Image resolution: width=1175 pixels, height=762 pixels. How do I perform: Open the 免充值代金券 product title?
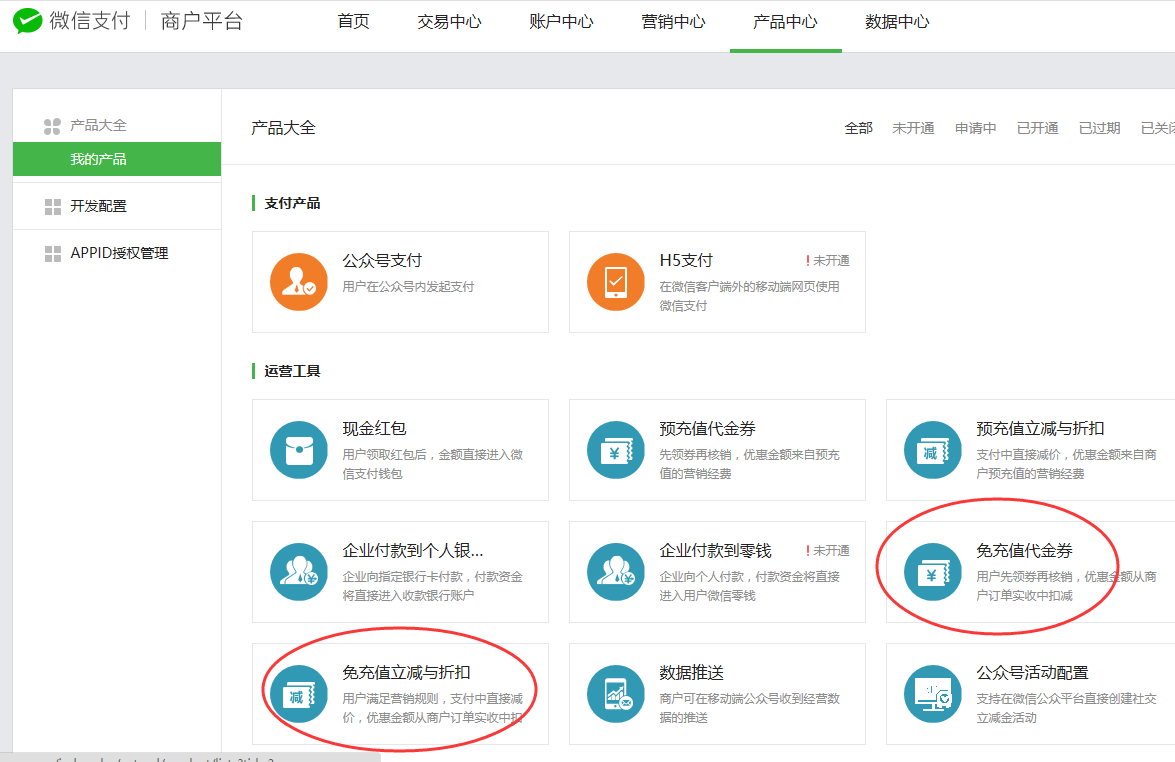[1024, 551]
